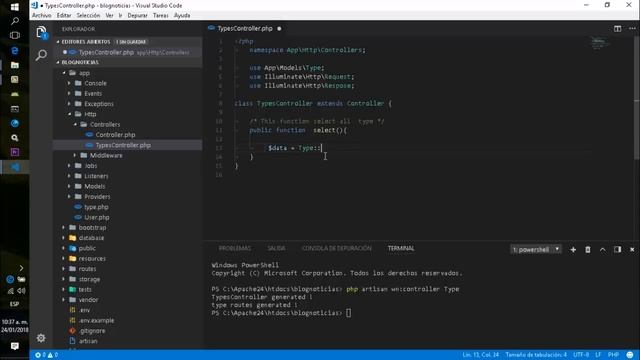
Task: Change PHP language mode in status bar
Action: pyautogui.click(x=613, y=355)
